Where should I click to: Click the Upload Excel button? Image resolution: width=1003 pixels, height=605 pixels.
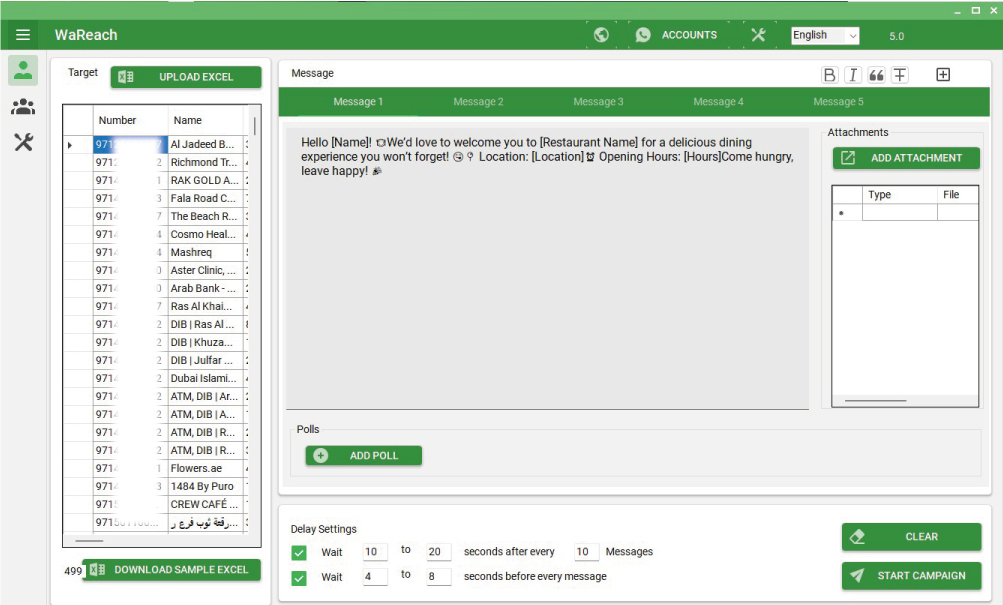[186, 77]
